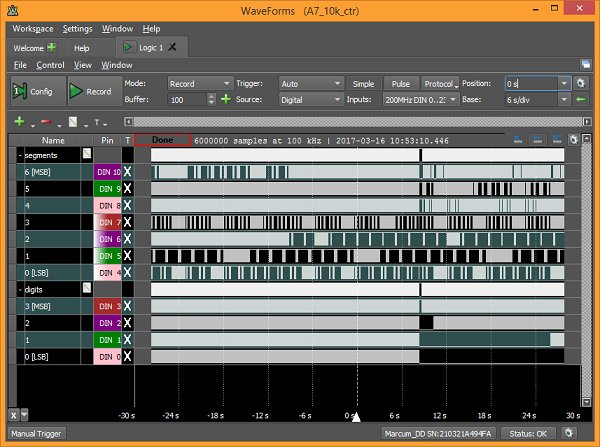Viewport: 600px width, 447px height.
Task: Click the Manual Trigger button
Action: click(x=36, y=434)
